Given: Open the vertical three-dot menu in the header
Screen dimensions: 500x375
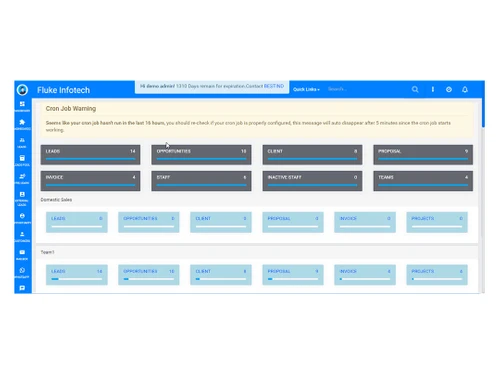Looking at the screenshot, I should 433,89.
